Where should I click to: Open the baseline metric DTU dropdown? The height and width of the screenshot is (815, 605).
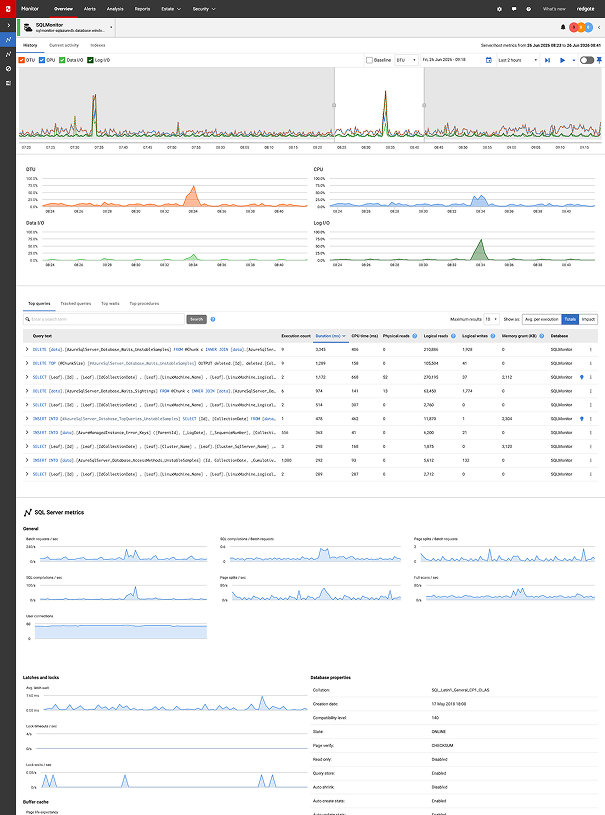coord(406,60)
